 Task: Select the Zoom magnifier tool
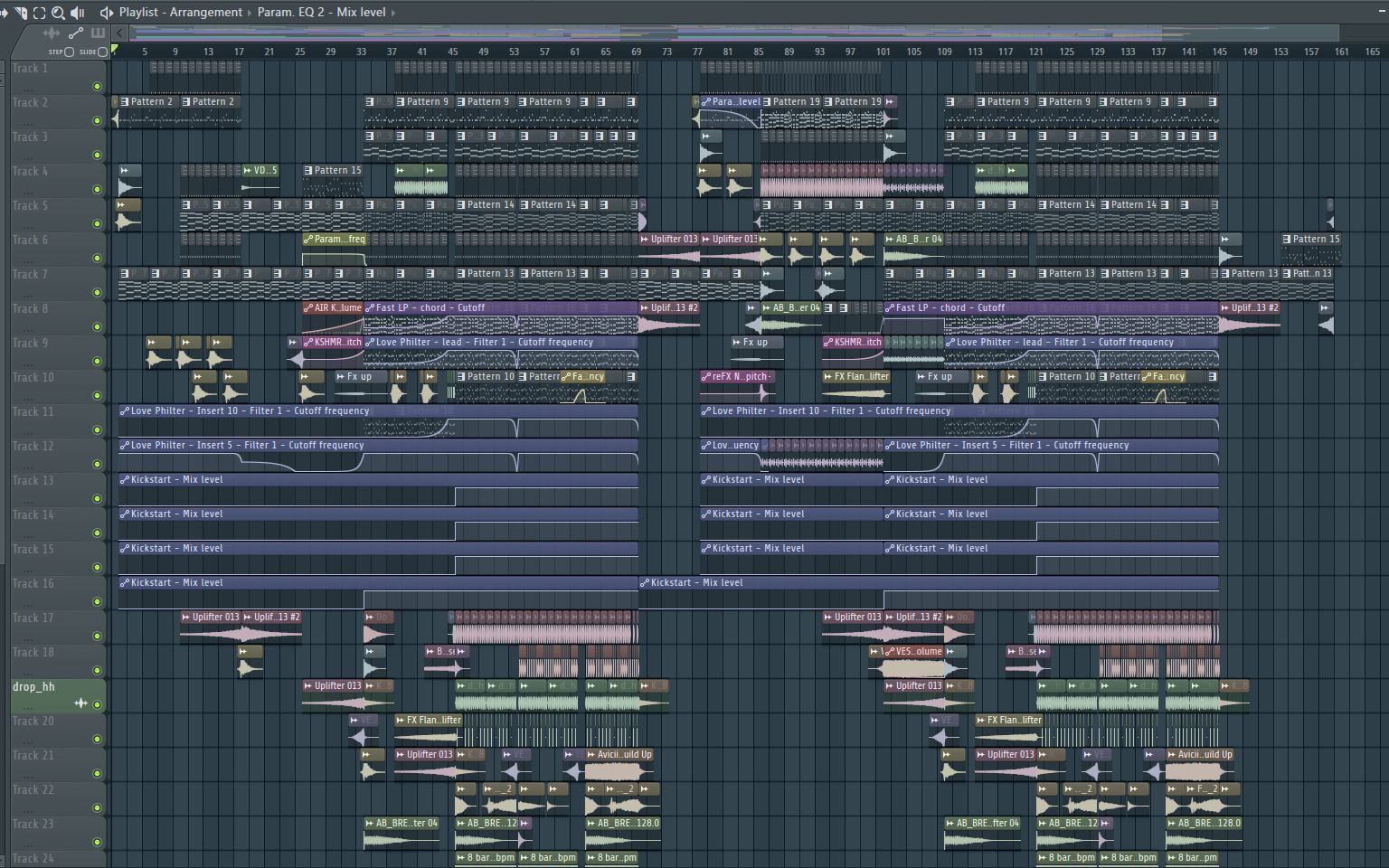point(59,12)
